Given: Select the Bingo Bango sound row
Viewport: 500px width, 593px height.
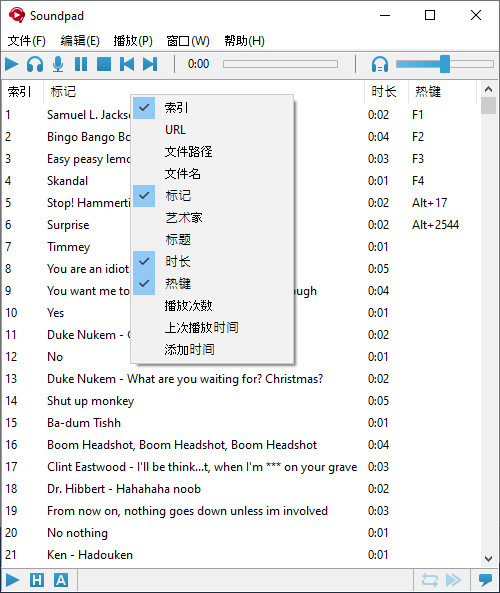Looking at the screenshot, I should 240,137.
